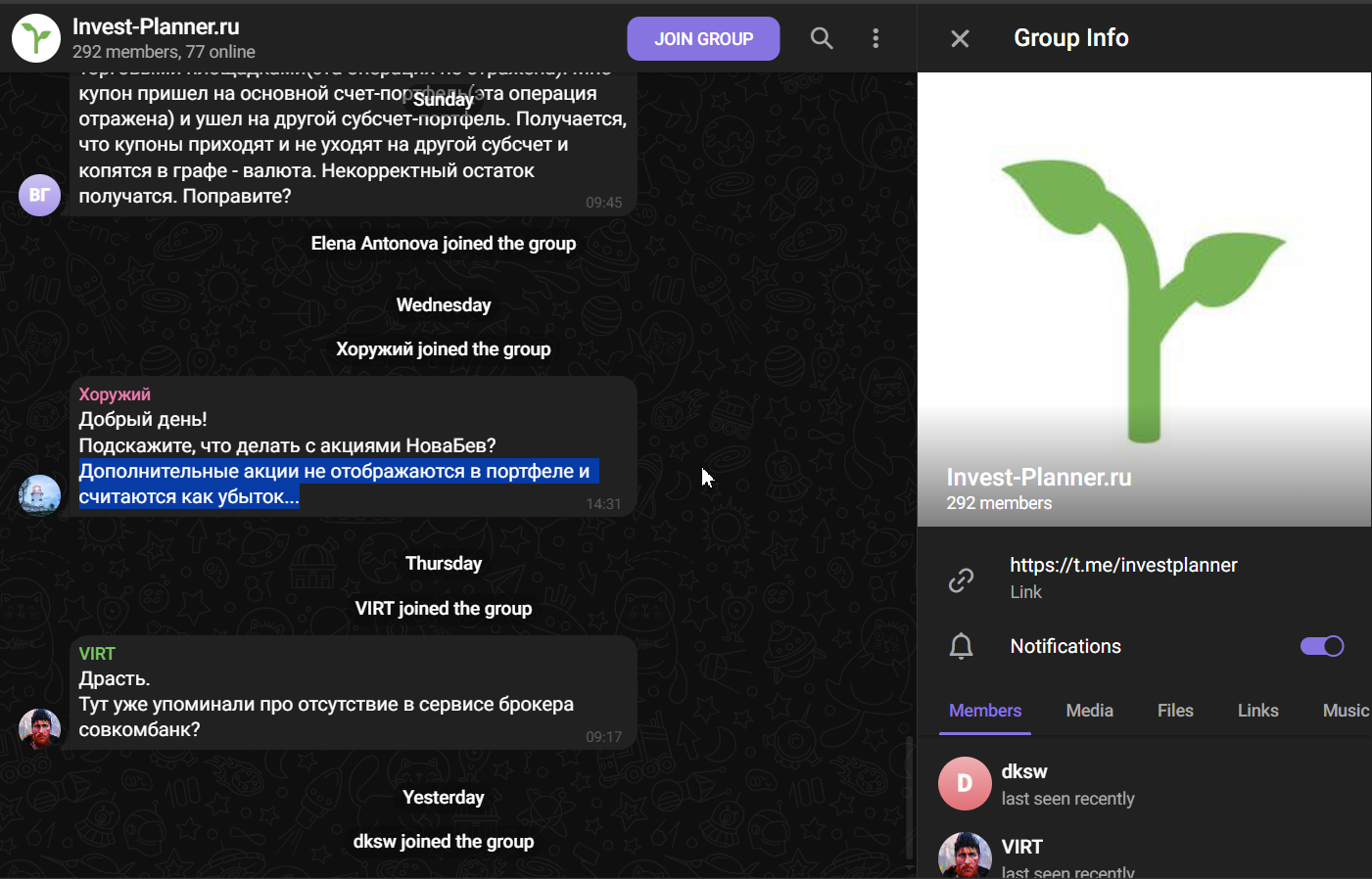
Task: Click 'dksw joined the group' notice
Action: [444, 842]
